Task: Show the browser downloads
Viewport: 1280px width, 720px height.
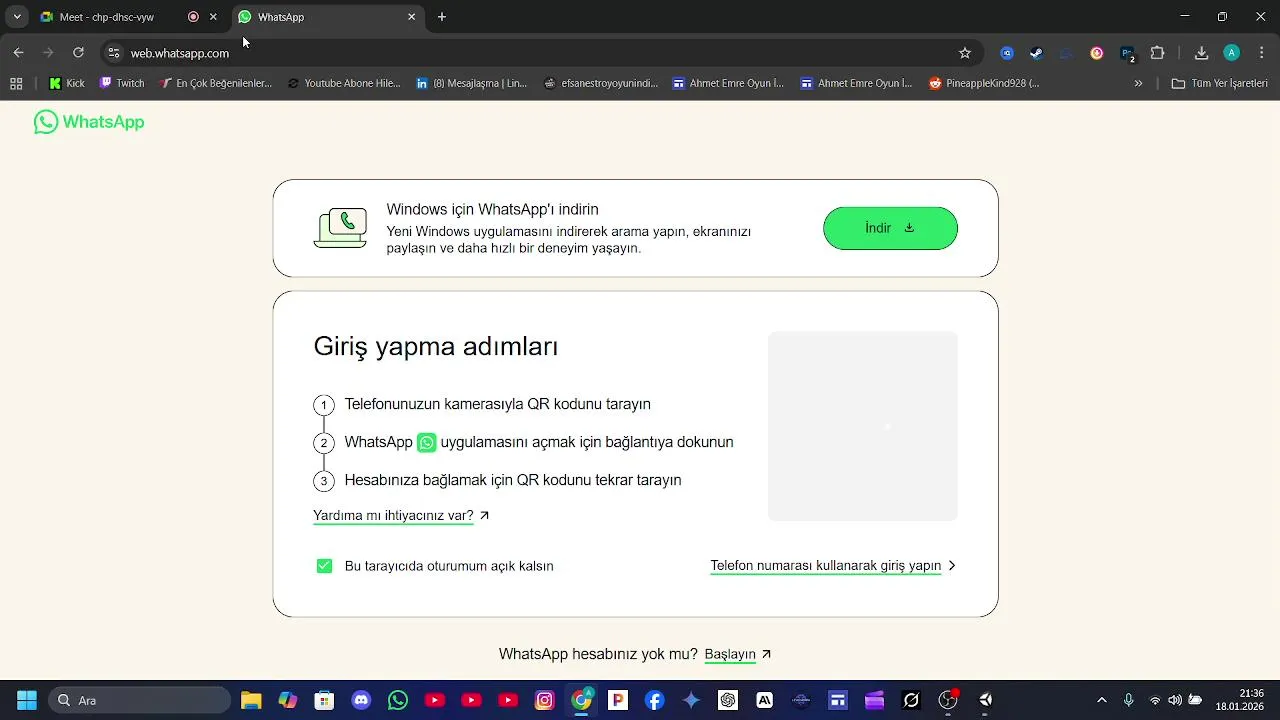Action: point(1202,53)
